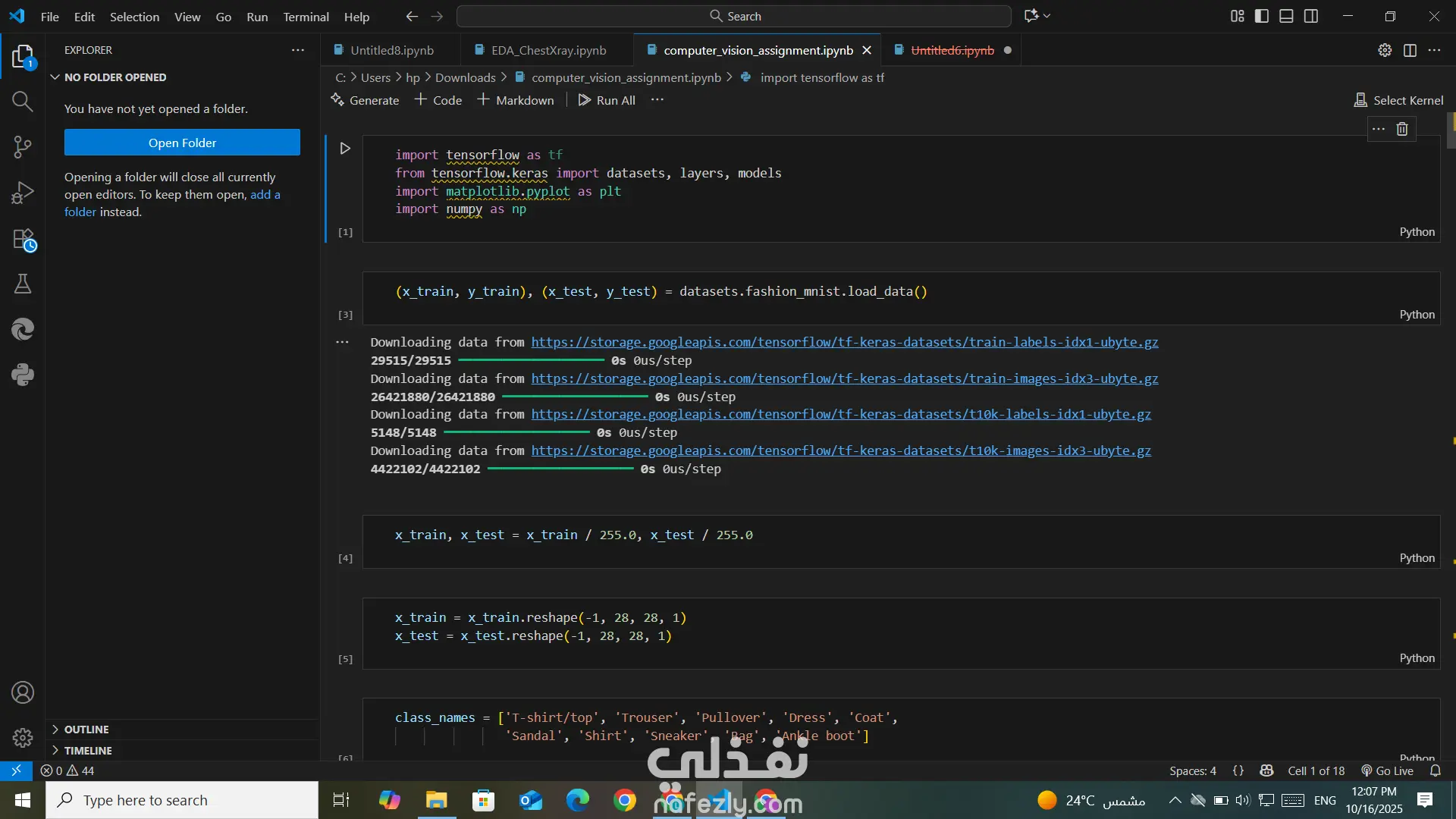Delete the cell with trash icon
Image resolution: width=1456 pixels, height=819 pixels.
coord(1402,129)
